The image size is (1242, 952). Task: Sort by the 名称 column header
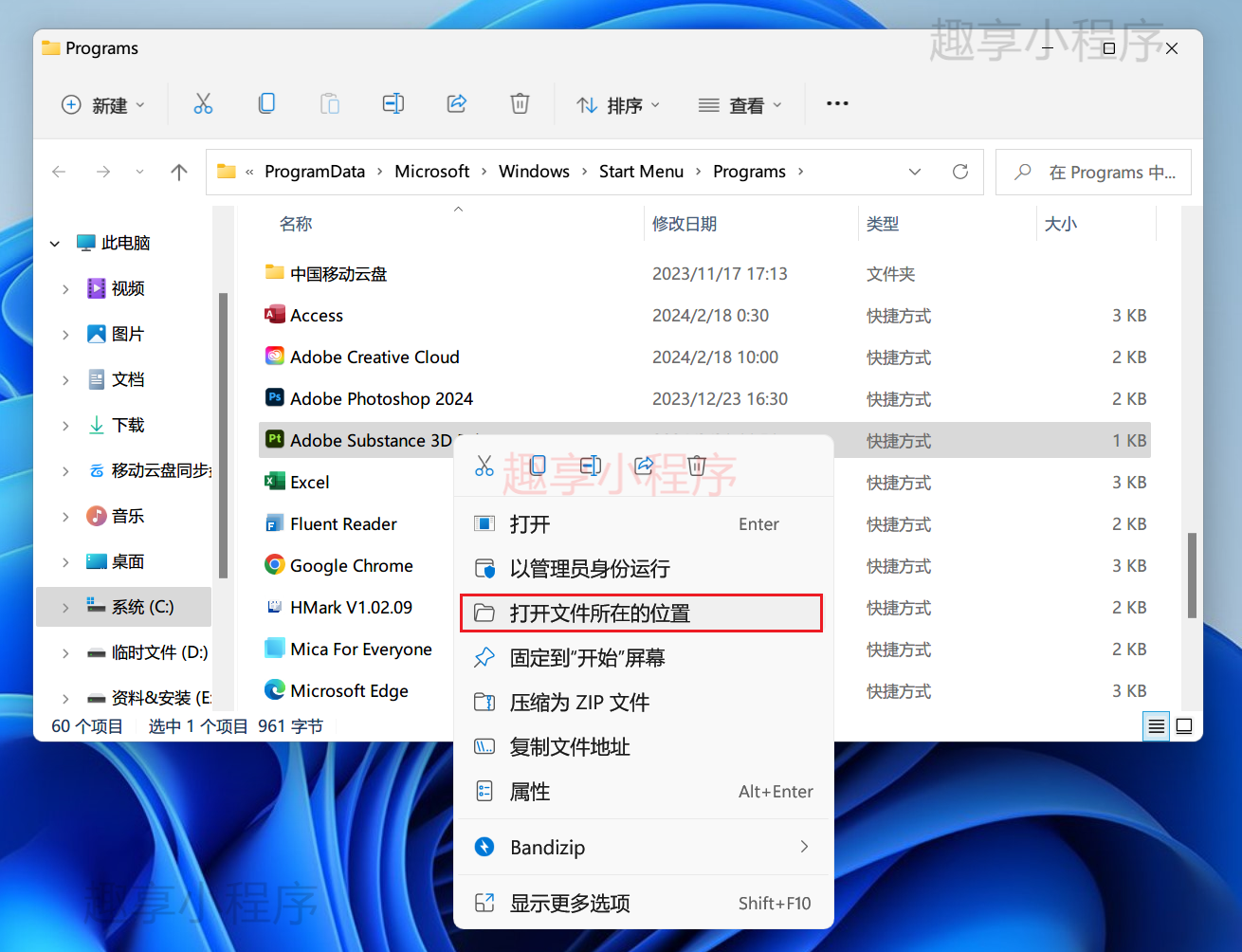[x=296, y=224]
